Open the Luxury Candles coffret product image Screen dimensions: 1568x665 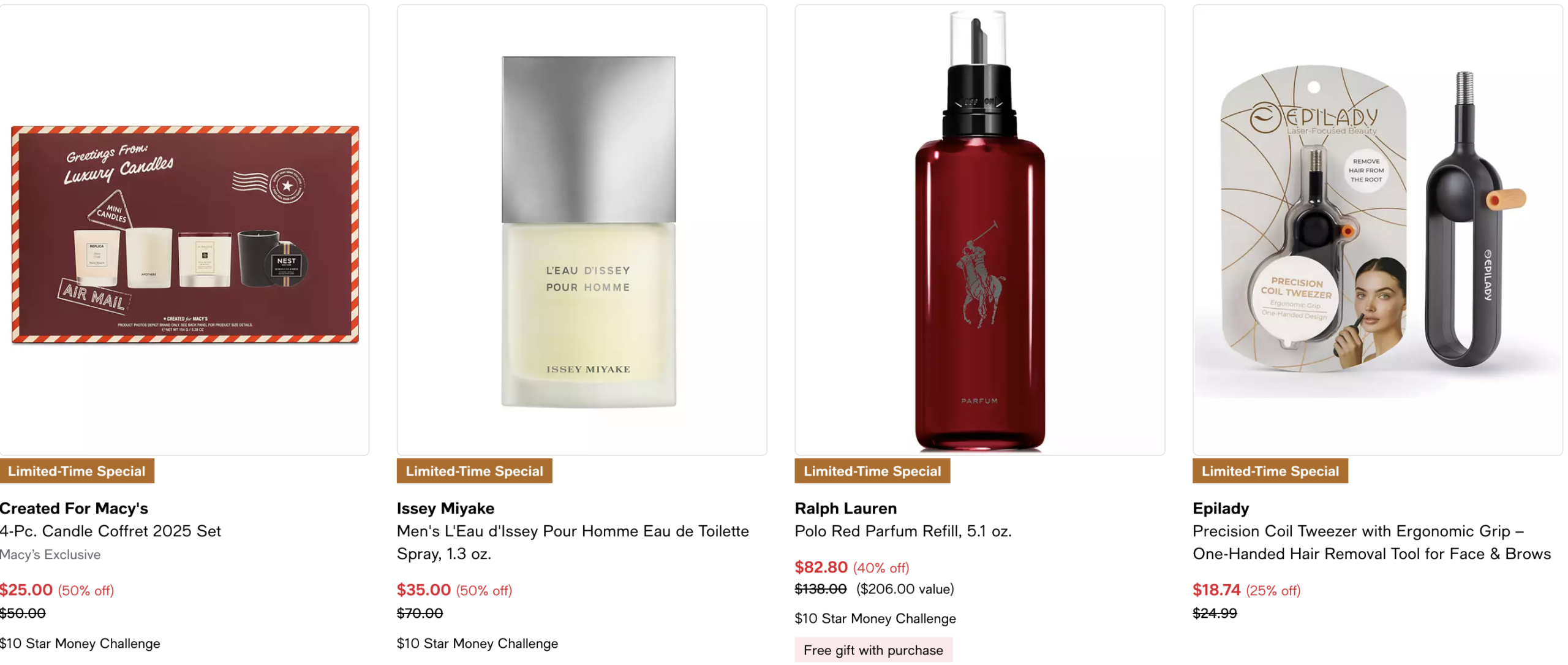(x=184, y=230)
